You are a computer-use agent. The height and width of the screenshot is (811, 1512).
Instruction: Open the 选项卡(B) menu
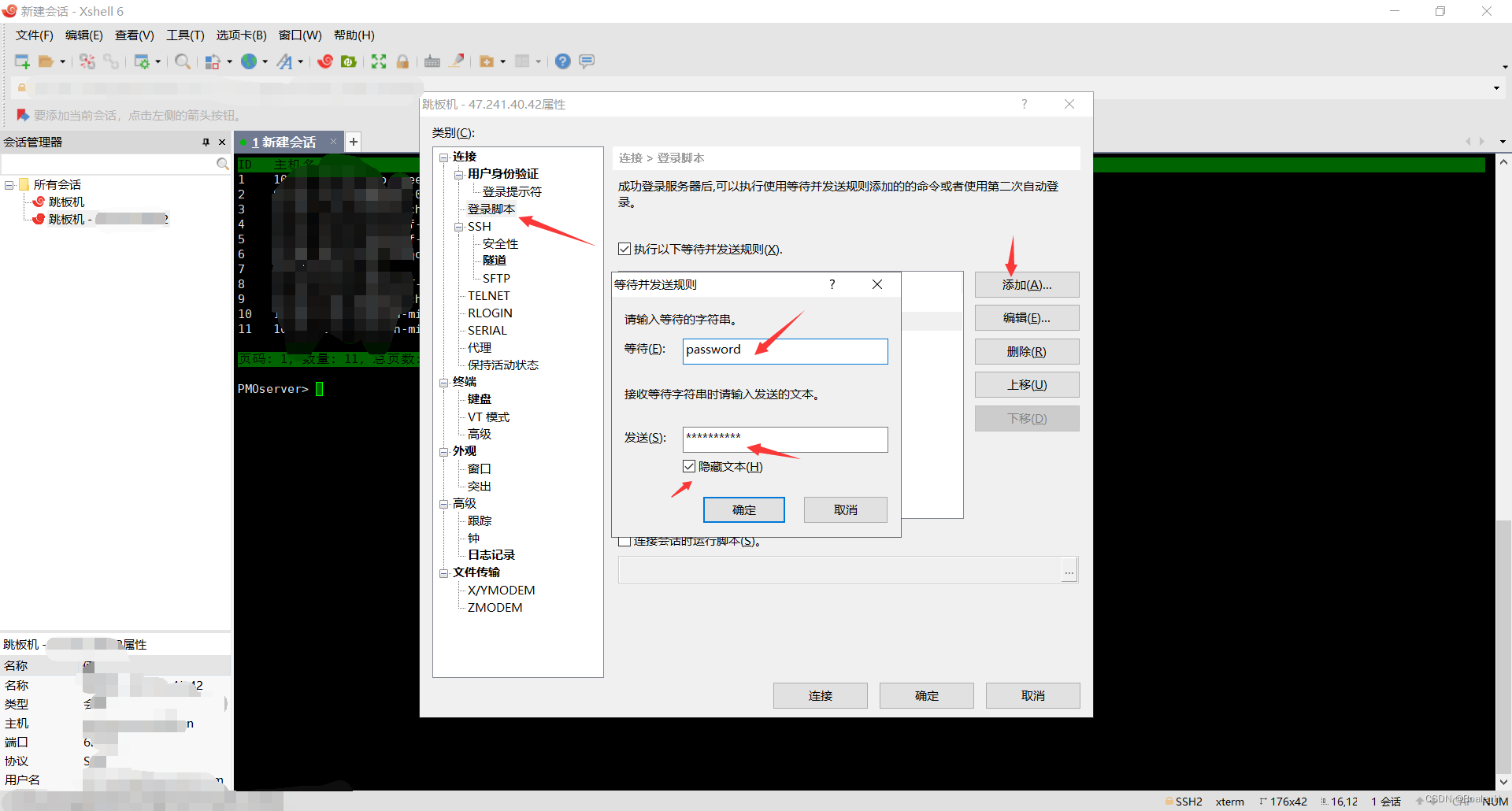click(x=241, y=35)
